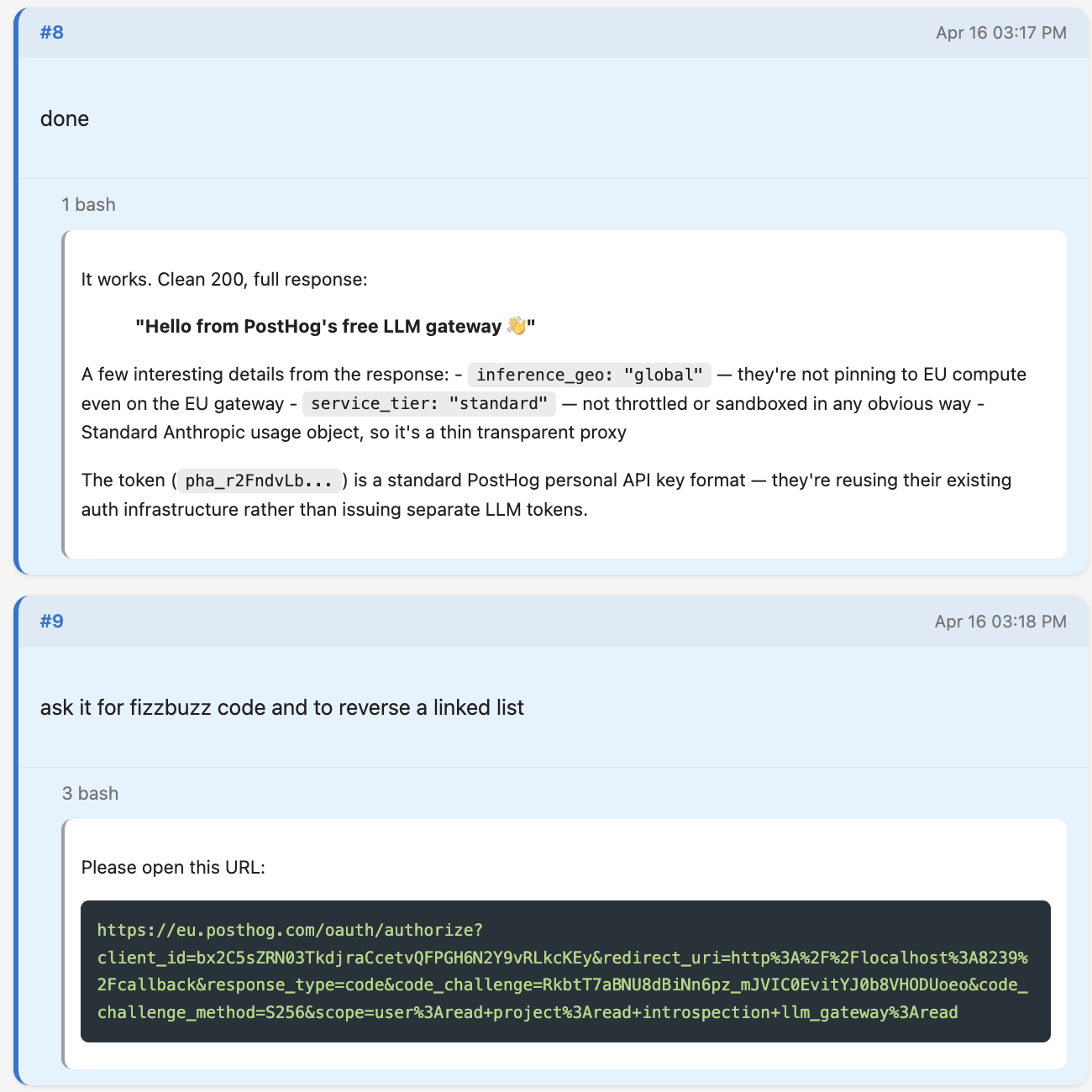
Task: Click the pha_r2FndvLb token snippet
Action: point(259,480)
